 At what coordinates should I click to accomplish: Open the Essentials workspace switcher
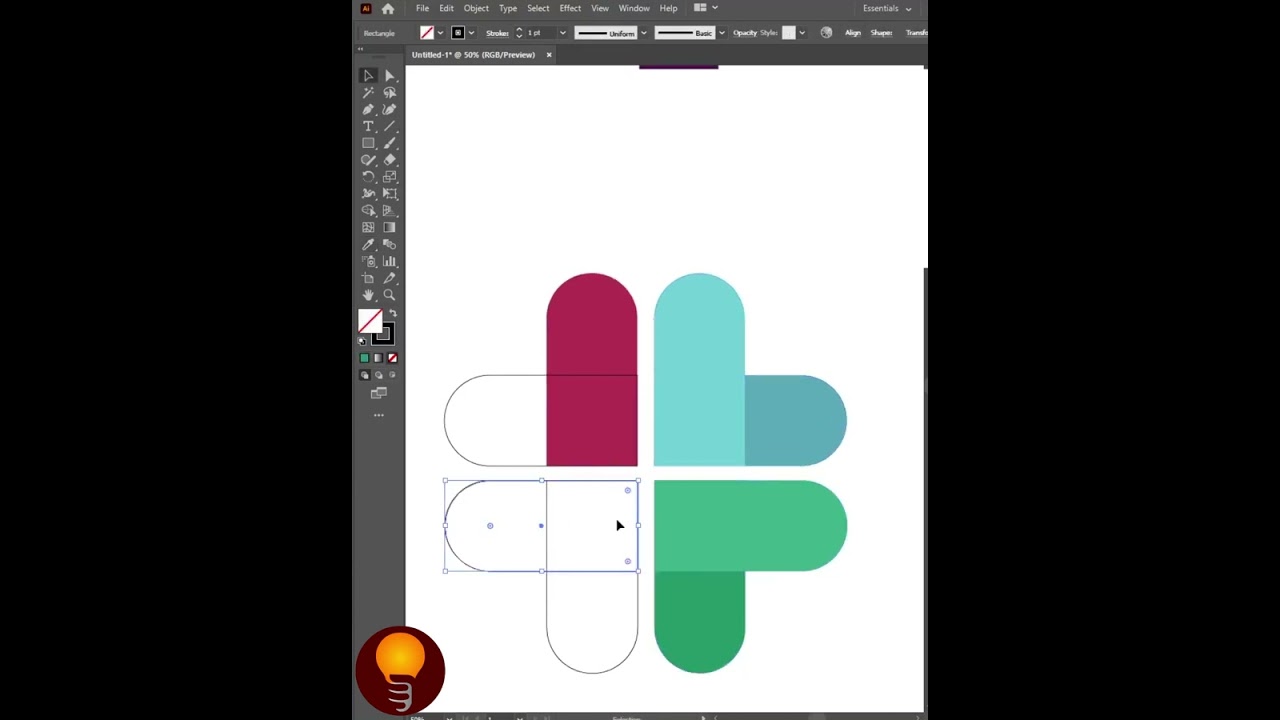(x=887, y=8)
